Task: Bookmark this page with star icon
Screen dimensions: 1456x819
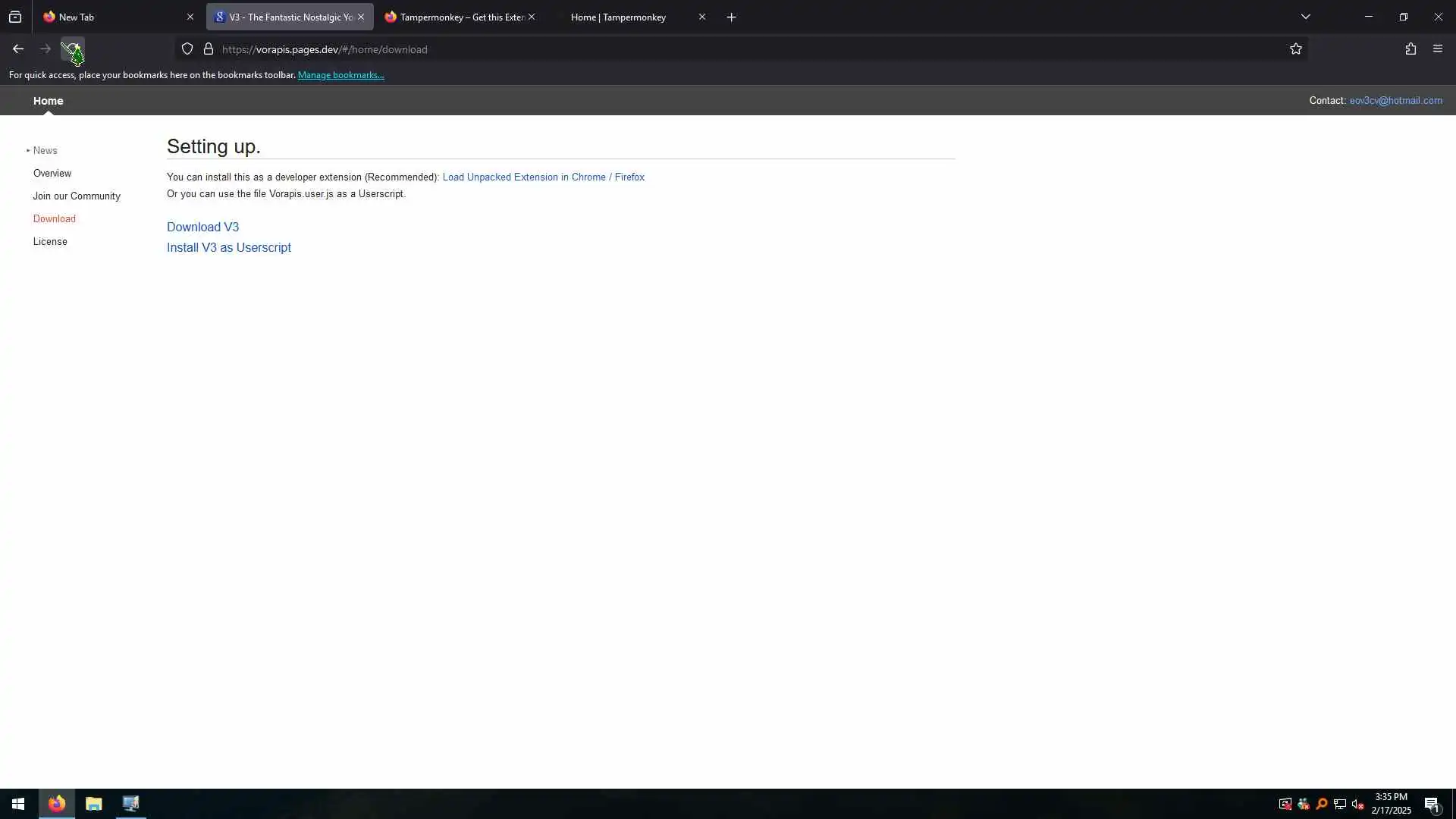Action: pyautogui.click(x=1295, y=49)
